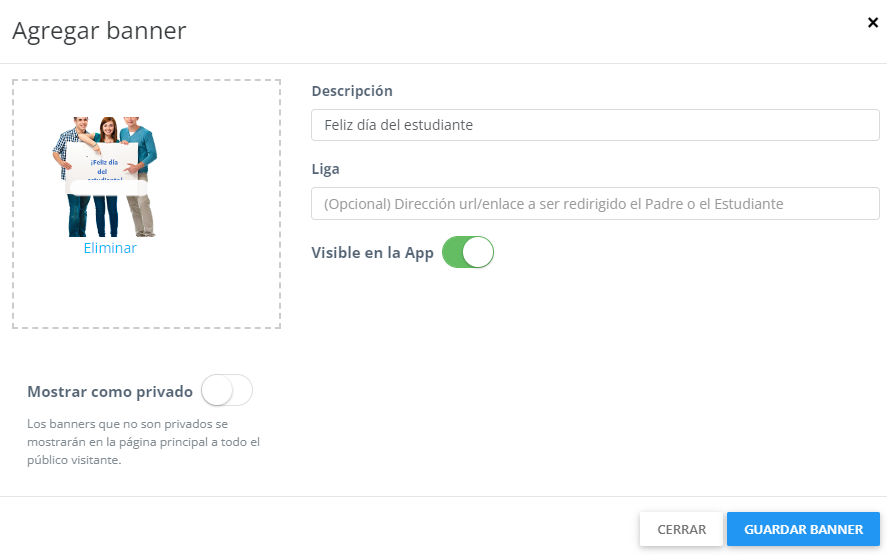Click the white sign inside the banner image
The height and width of the screenshot is (555, 887).
tap(104, 167)
